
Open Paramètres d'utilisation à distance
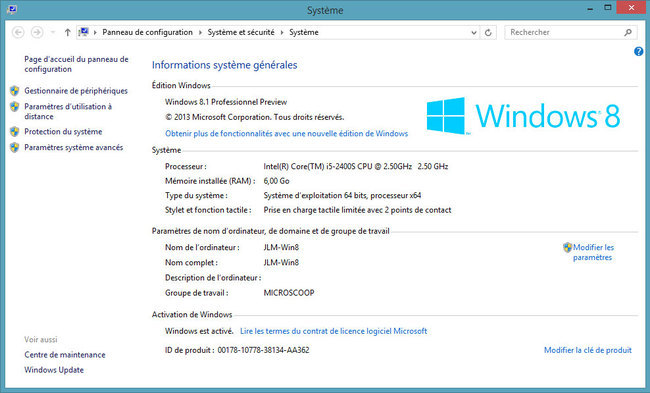(68, 112)
